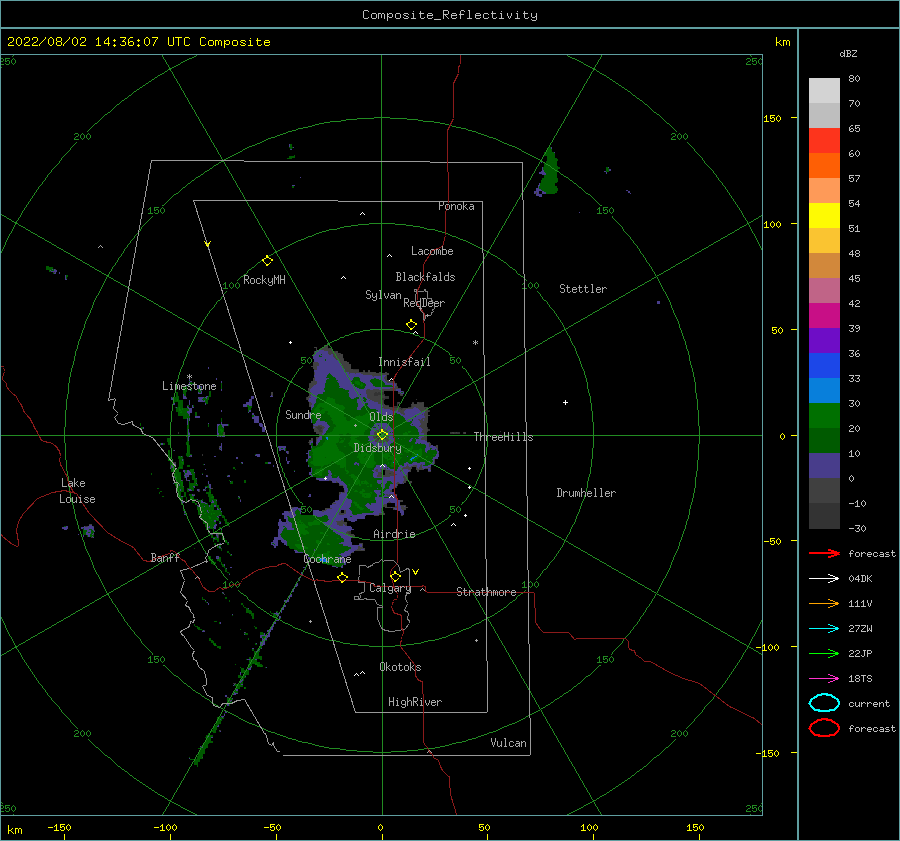Click the purple swatch below 39 dBZ
The height and width of the screenshot is (841, 900).
pyautogui.click(x=824, y=341)
